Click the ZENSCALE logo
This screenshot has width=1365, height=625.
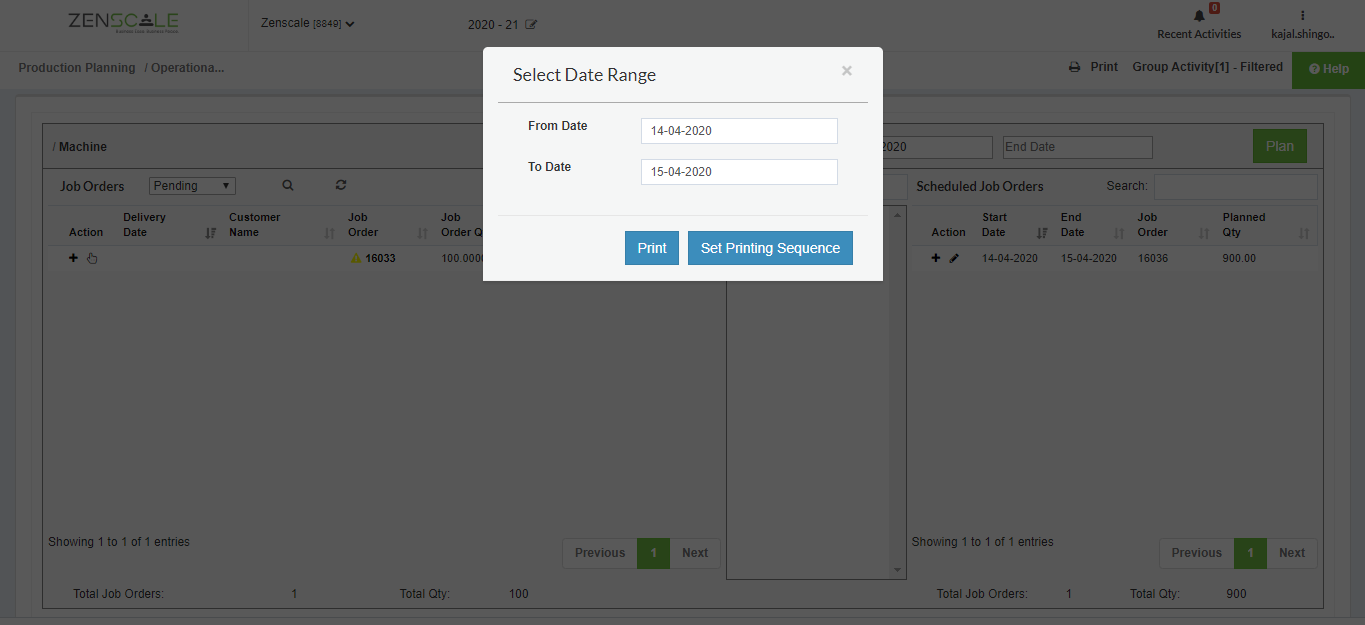tap(123, 24)
